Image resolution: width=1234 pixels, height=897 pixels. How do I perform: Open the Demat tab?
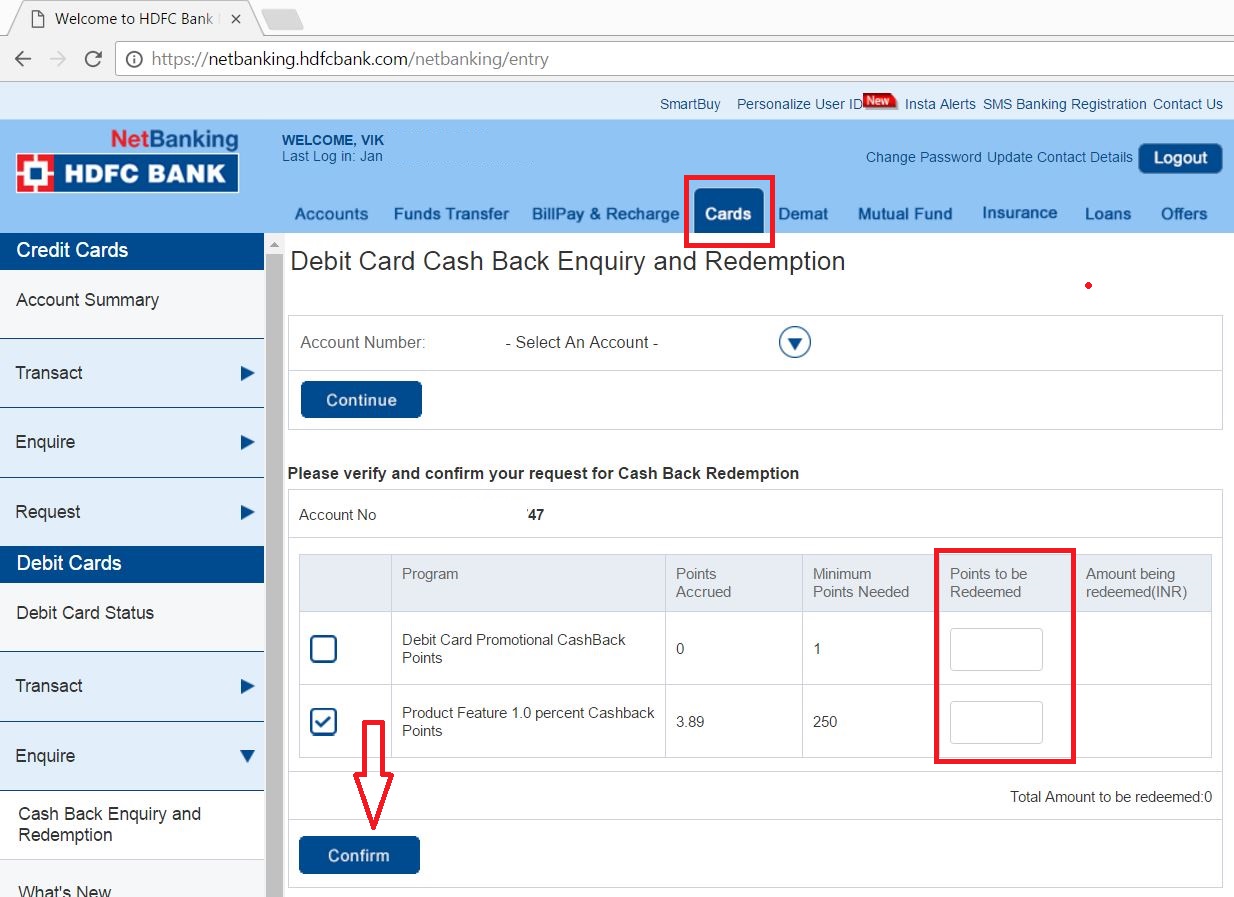(x=803, y=214)
